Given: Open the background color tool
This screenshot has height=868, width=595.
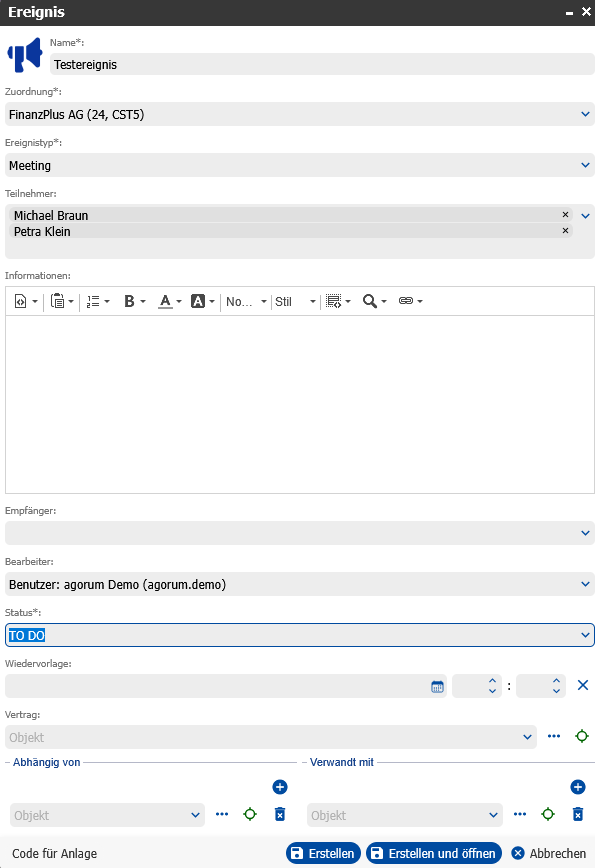Looking at the screenshot, I should pos(198,301).
